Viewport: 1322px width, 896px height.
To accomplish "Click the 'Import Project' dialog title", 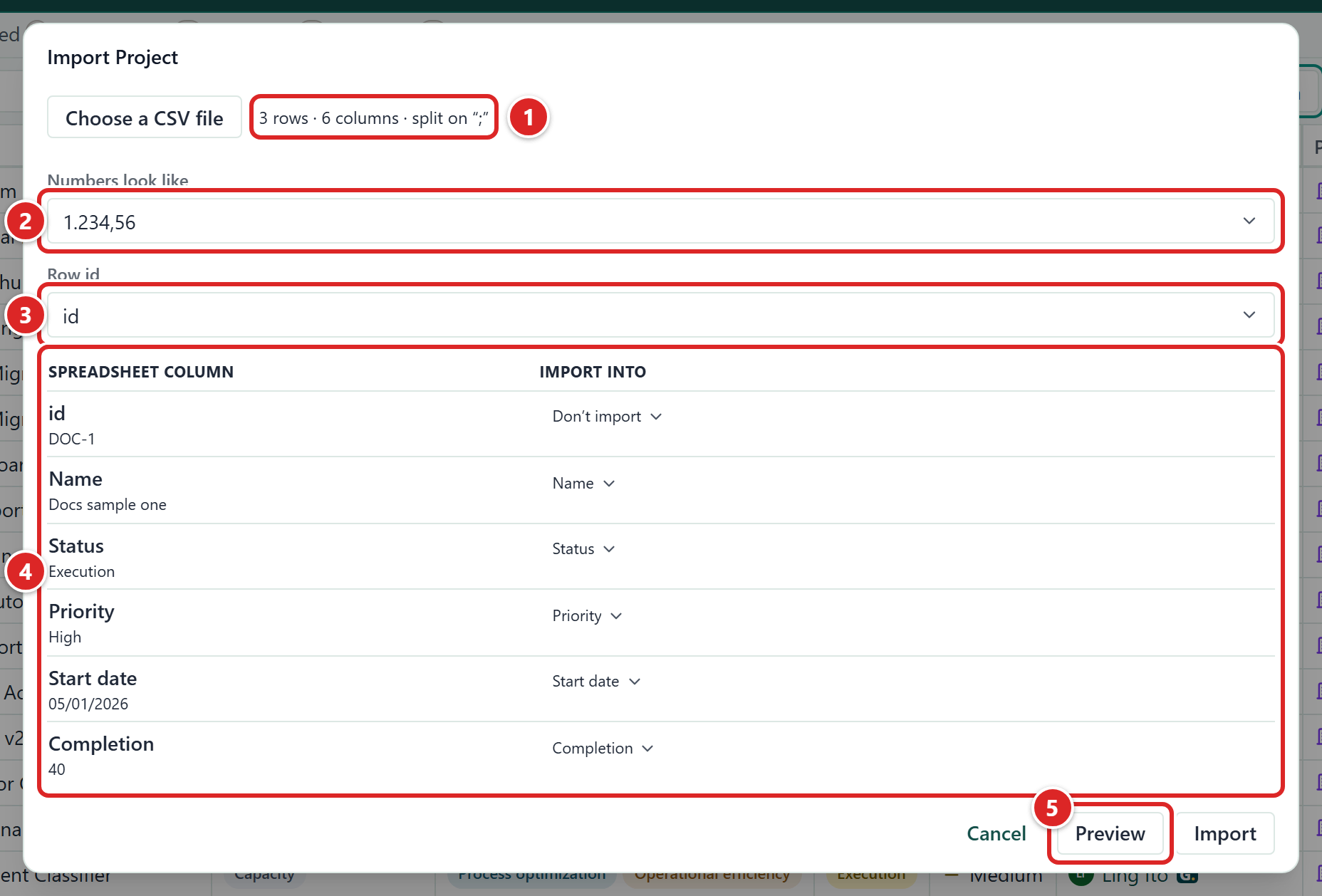I will click(x=113, y=57).
